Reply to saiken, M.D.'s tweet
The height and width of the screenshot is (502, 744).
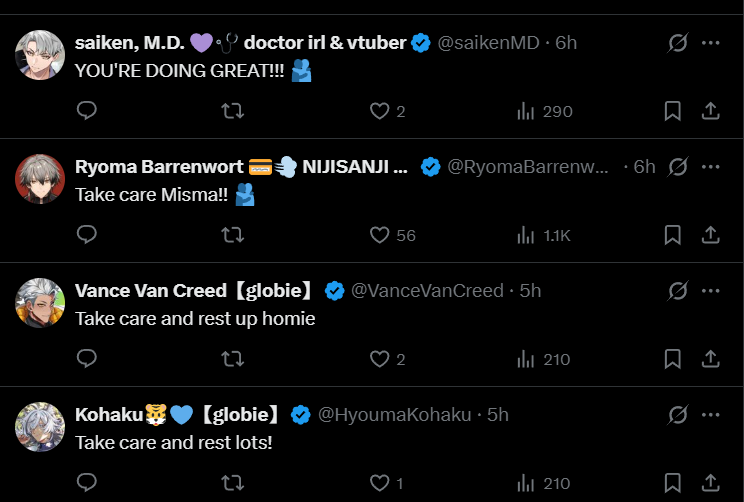pos(87,111)
